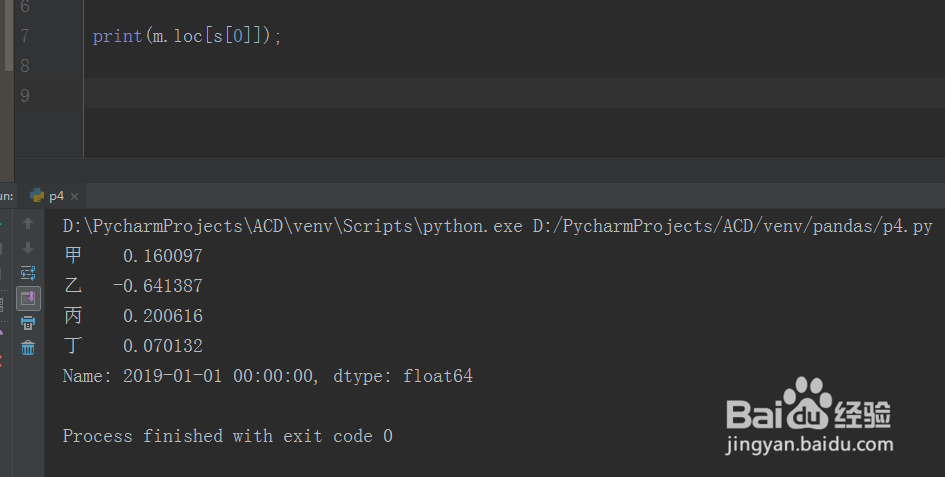Close the p4 run tab
The height and width of the screenshot is (477, 945).
click(75, 197)
